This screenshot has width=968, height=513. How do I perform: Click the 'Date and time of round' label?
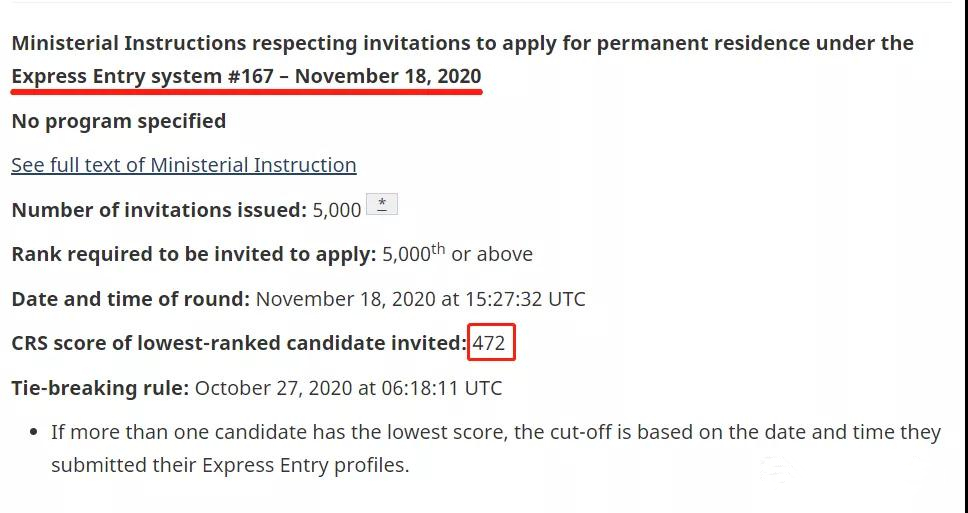pos(130,299)
